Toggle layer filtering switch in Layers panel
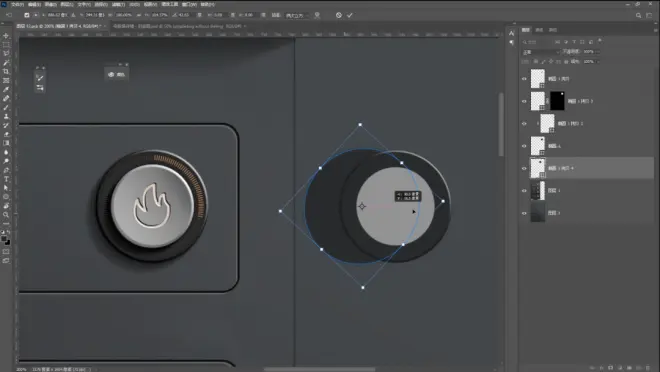The height and width of the screenshot is (372, 660). click(599, 41)
